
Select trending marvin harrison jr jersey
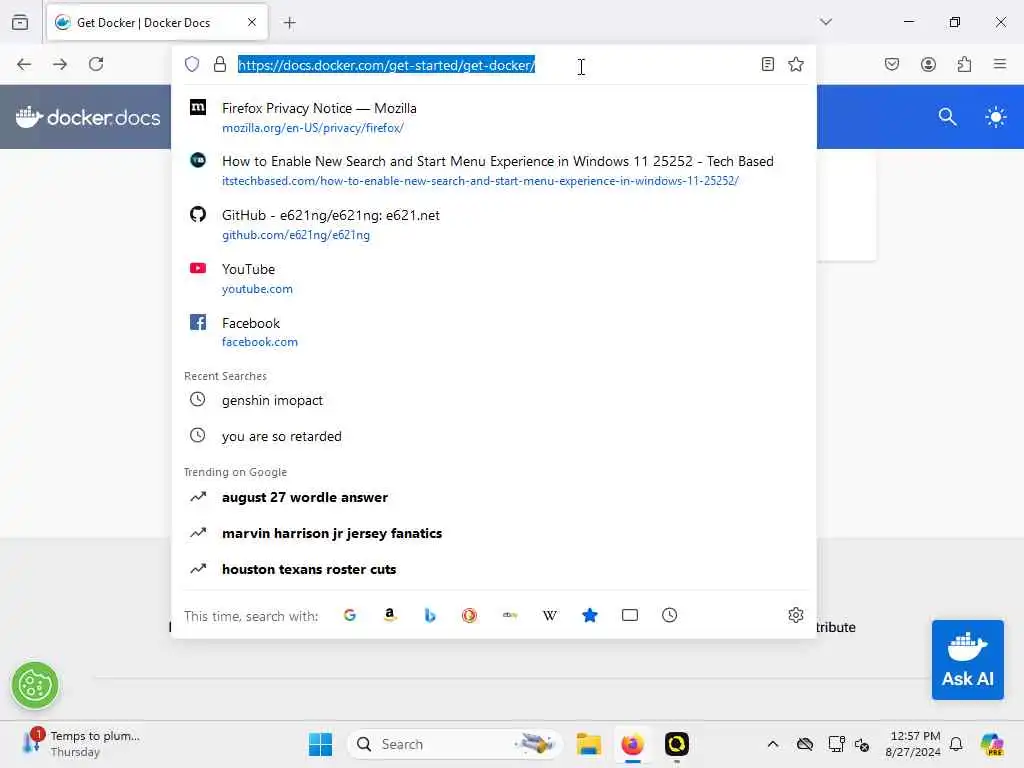[x=494, y=533]
